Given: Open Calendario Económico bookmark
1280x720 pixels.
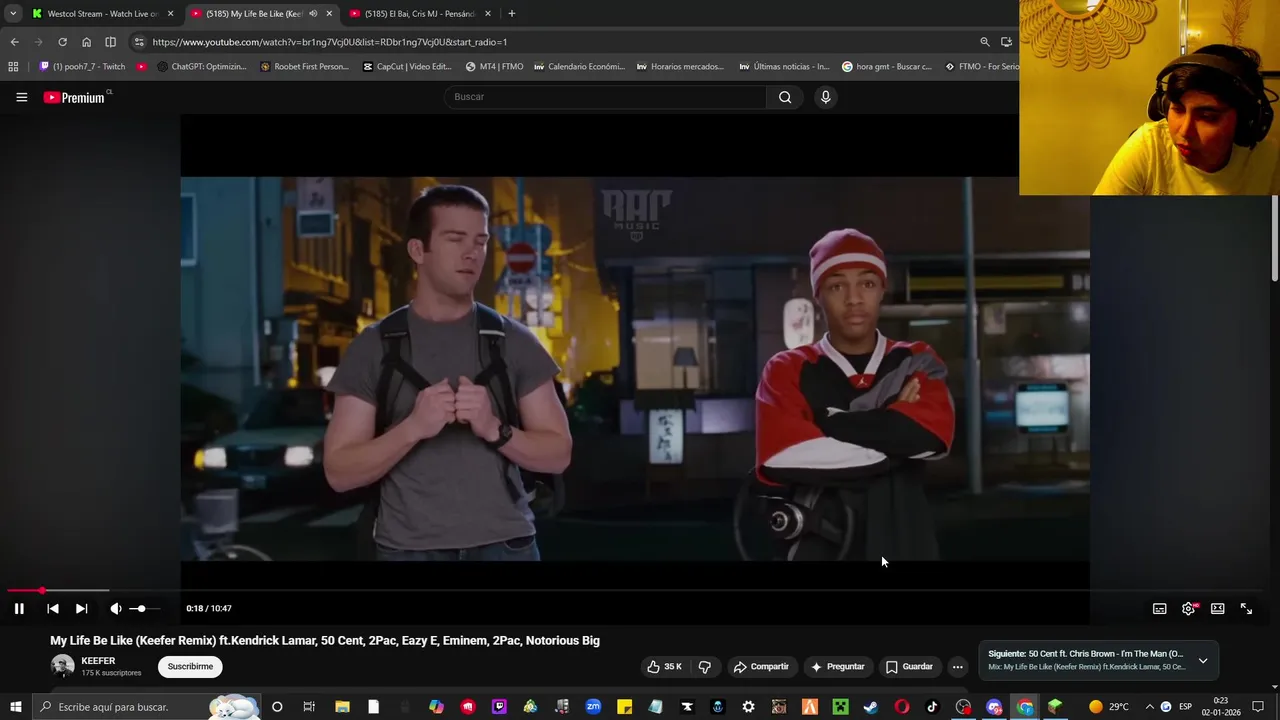Looking at the screenshot, I should click(579, 67).
